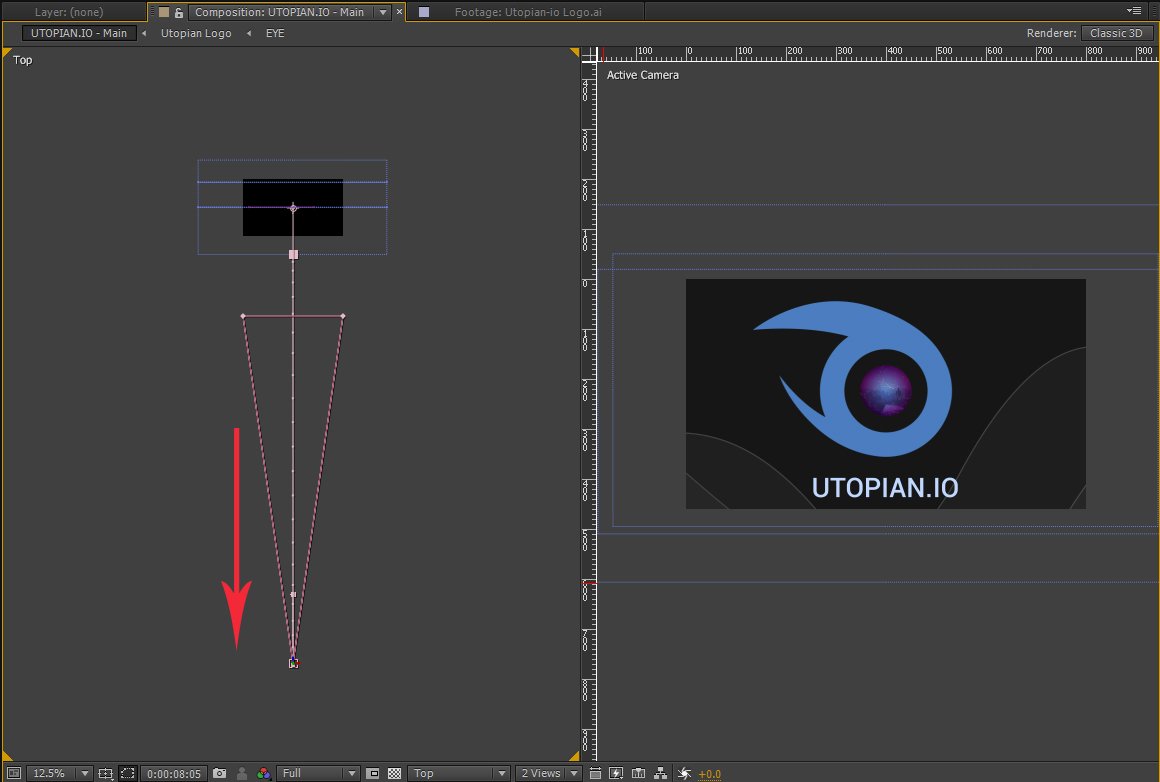Toggle the transparency grid checkerboard
This screenshot has height=782, width=1160.
(x=395, y=773)
